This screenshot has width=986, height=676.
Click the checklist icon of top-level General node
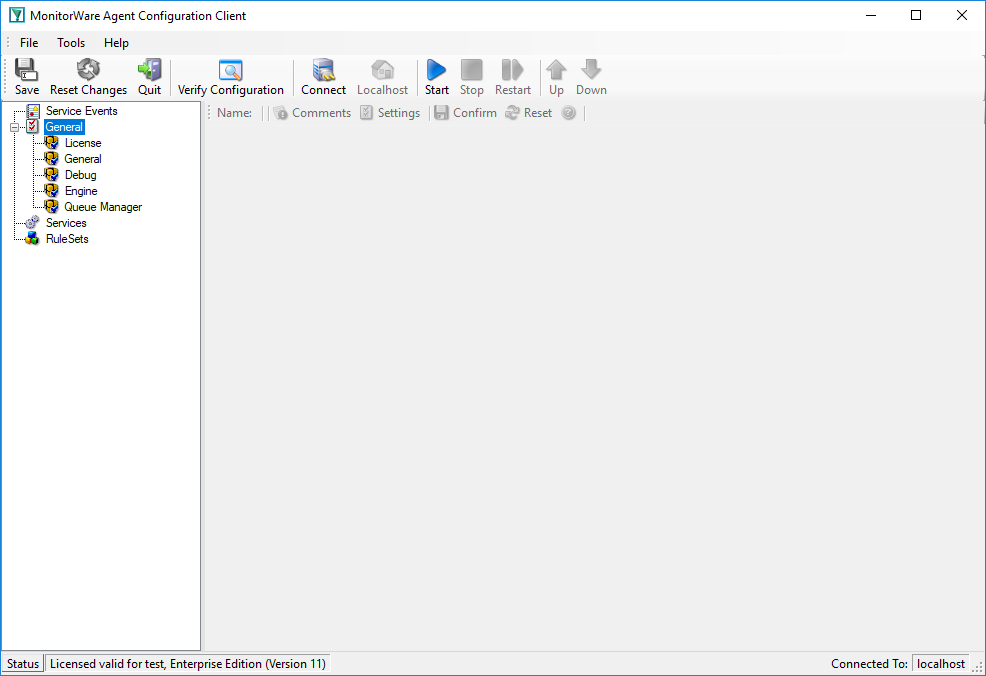[x=33, y=127]
